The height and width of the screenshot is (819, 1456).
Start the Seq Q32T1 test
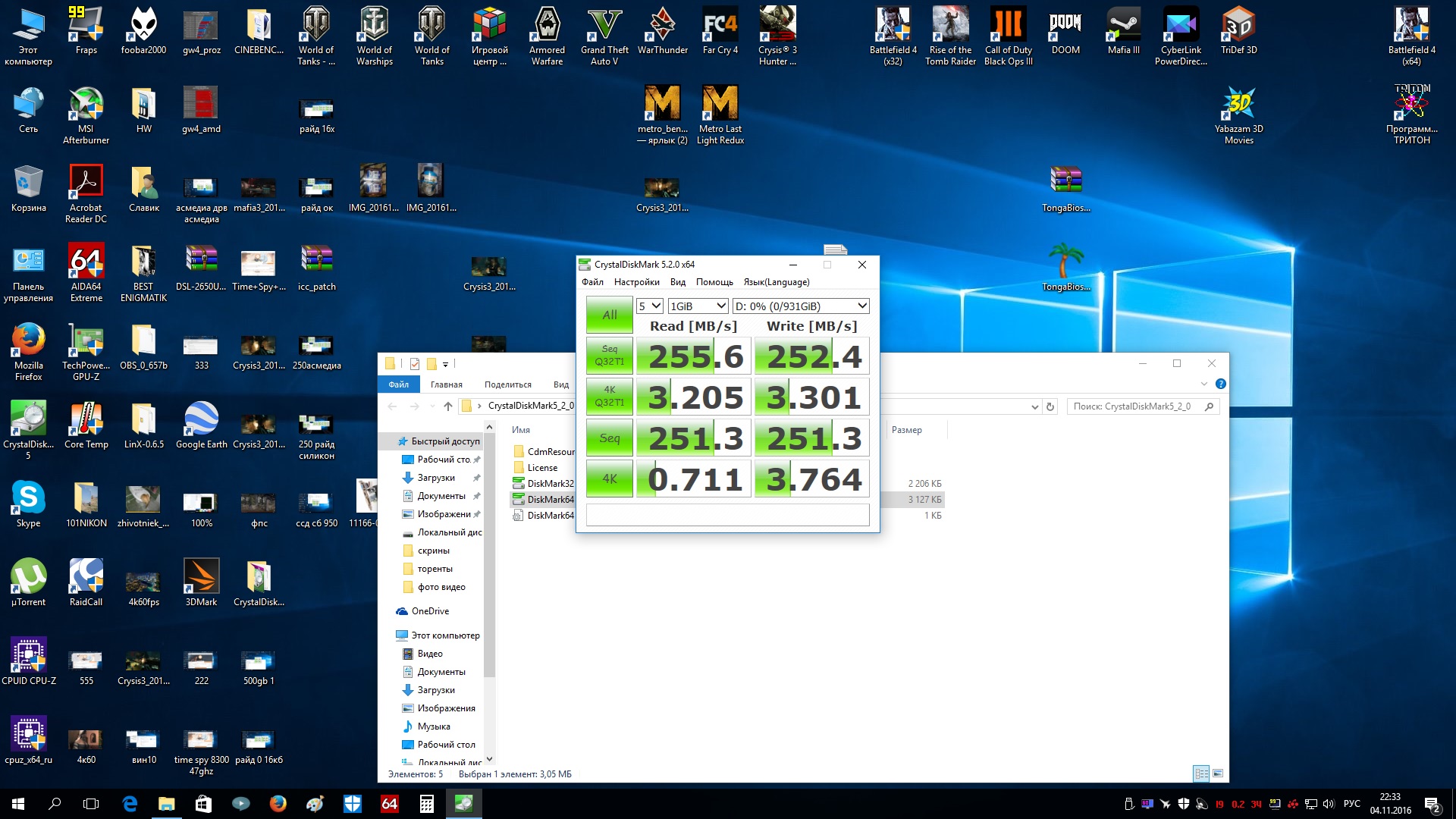[609, 356]
